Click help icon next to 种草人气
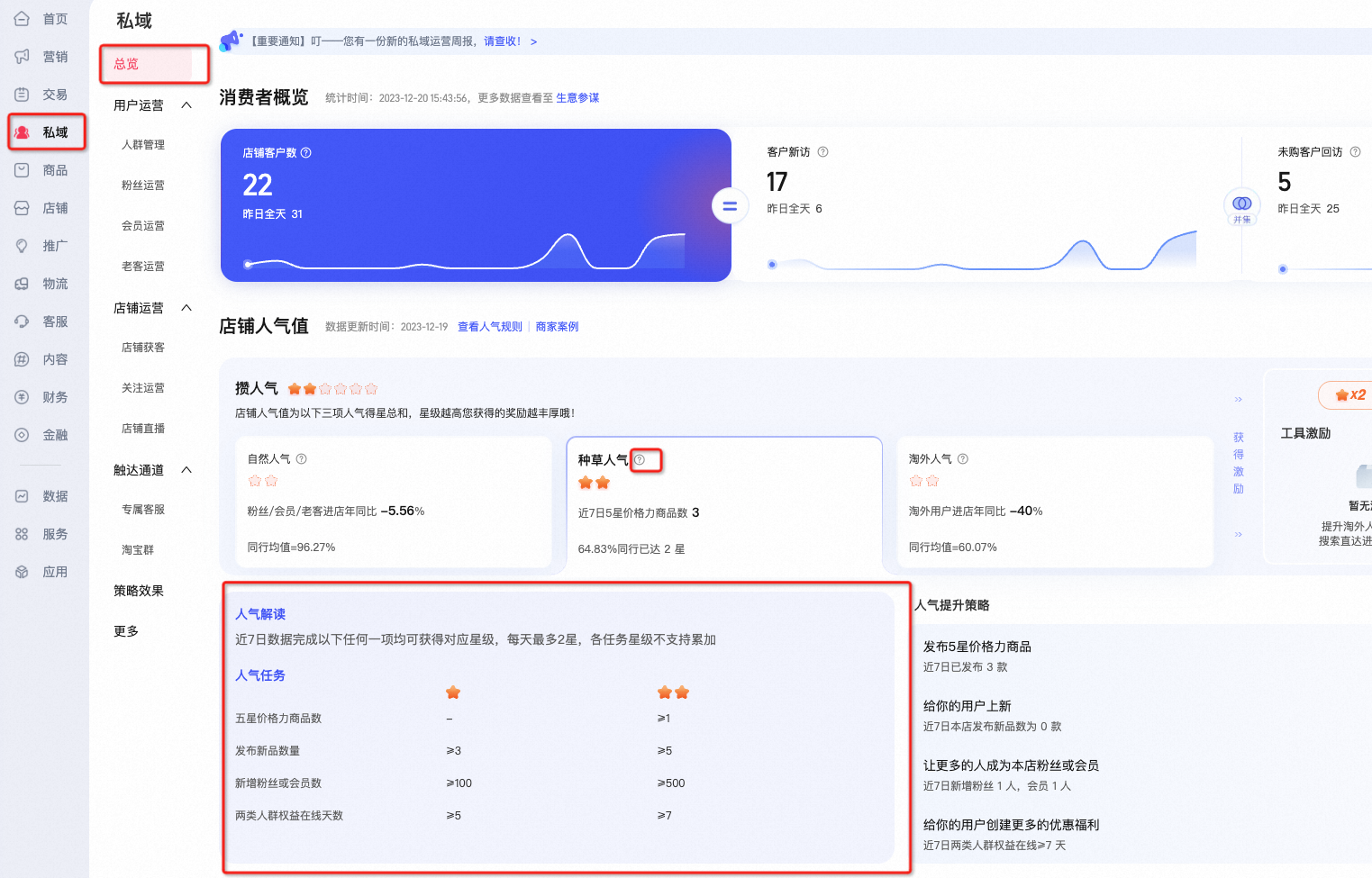Screen dimensions: 1372x878 click(x=640, y=459)
